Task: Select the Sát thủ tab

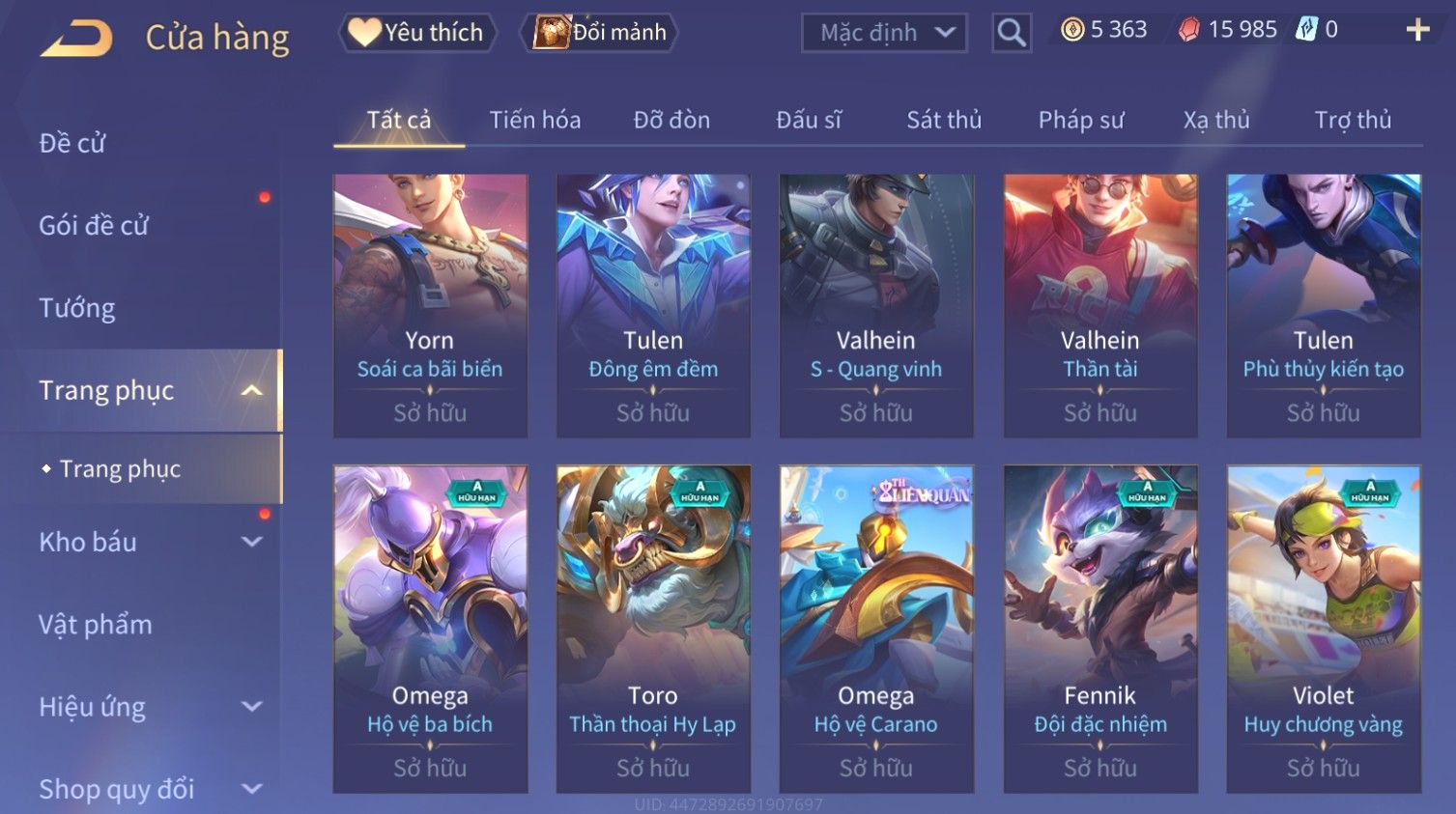Action: (944, 120)
